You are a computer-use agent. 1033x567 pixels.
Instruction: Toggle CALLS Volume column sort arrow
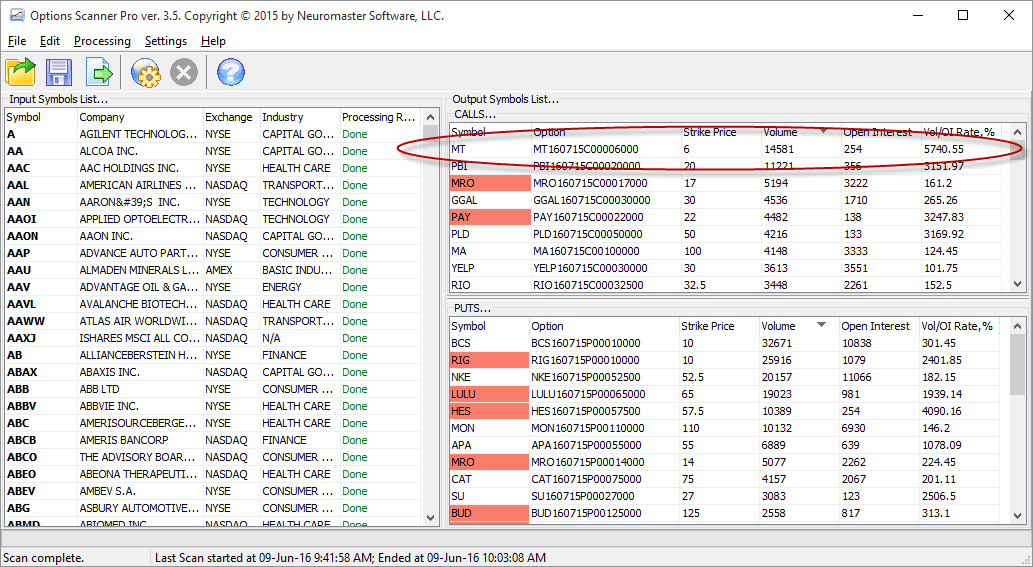coord(823,132)
